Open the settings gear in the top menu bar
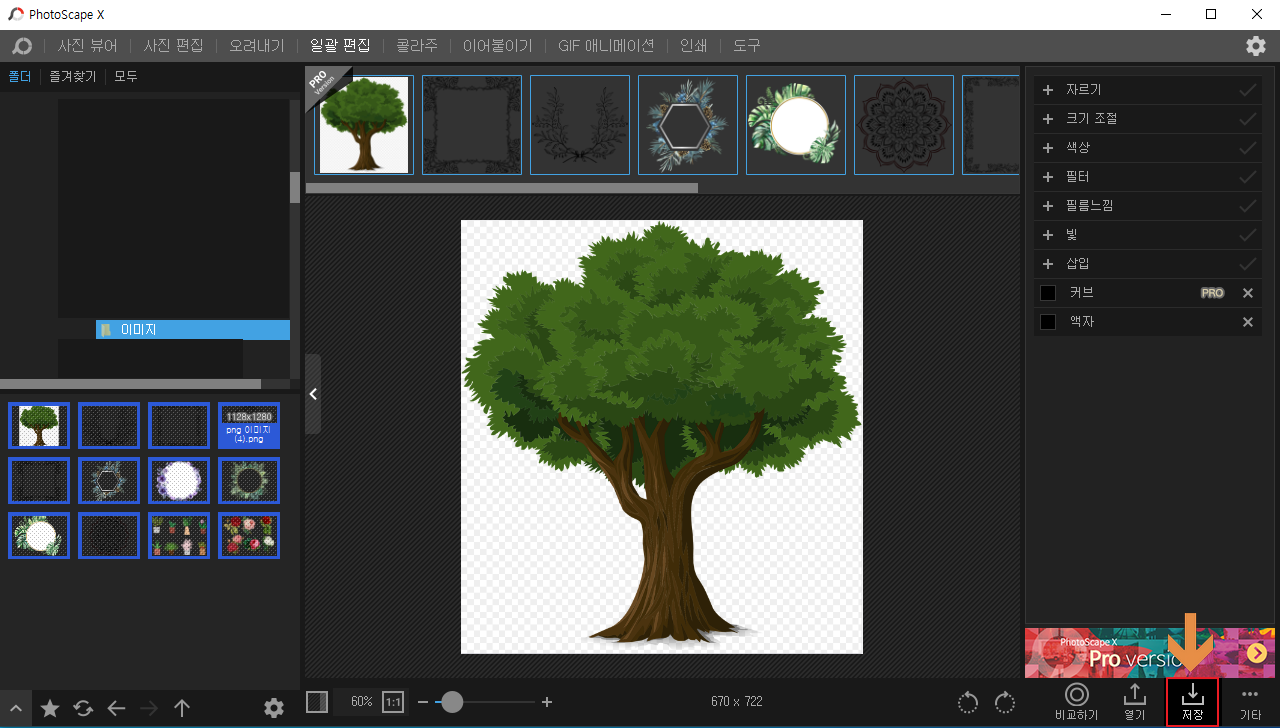This screenshot has width=1280, height=728. tap(1255, 46)
